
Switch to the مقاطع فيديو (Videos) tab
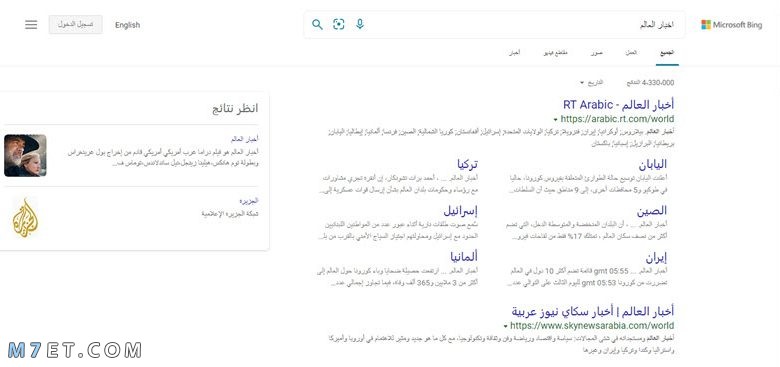pos(556,53)
